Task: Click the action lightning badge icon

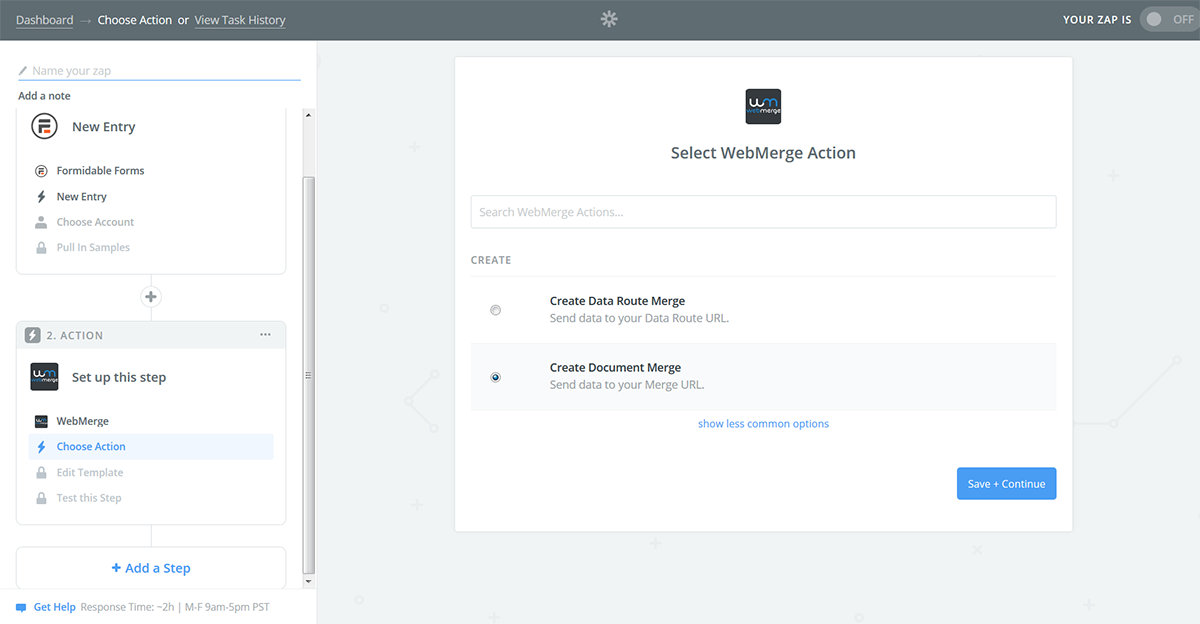Action: (x=33, y=335)
